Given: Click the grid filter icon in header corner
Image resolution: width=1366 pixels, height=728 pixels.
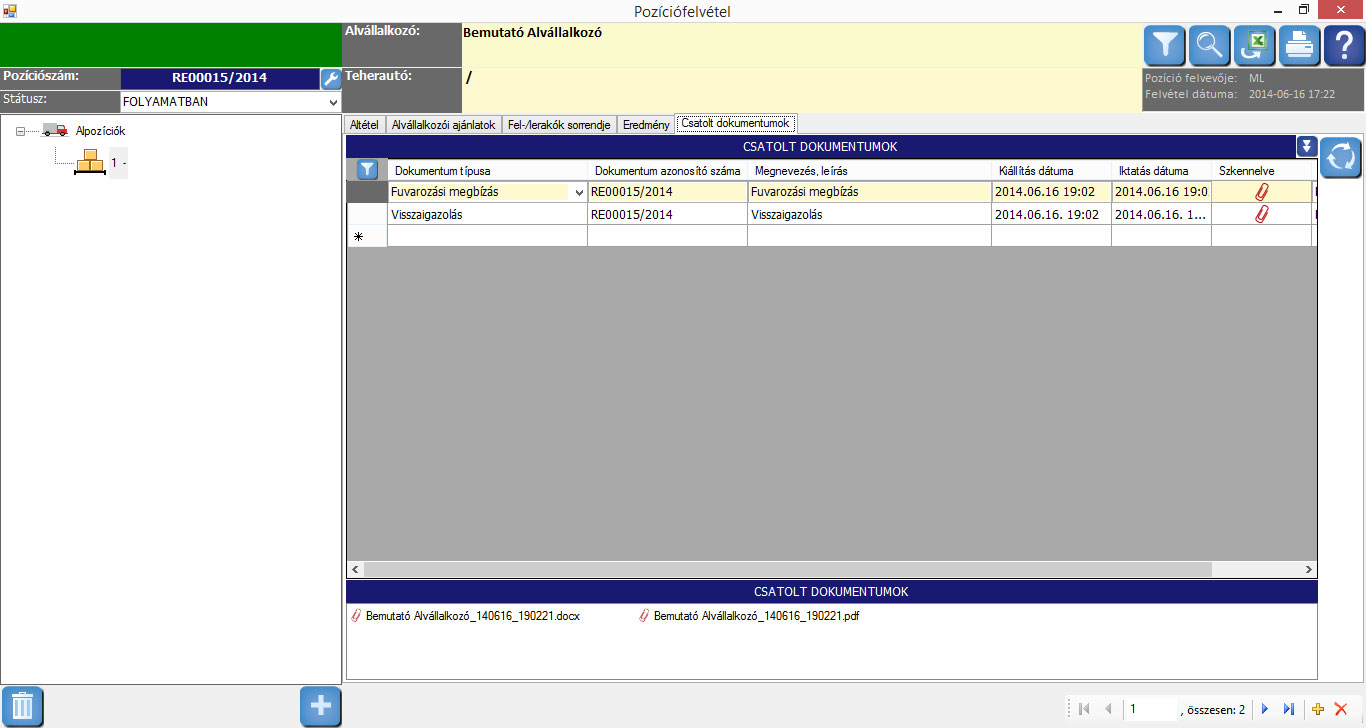Looking at the screenshot, I should [x=367, y=170].
